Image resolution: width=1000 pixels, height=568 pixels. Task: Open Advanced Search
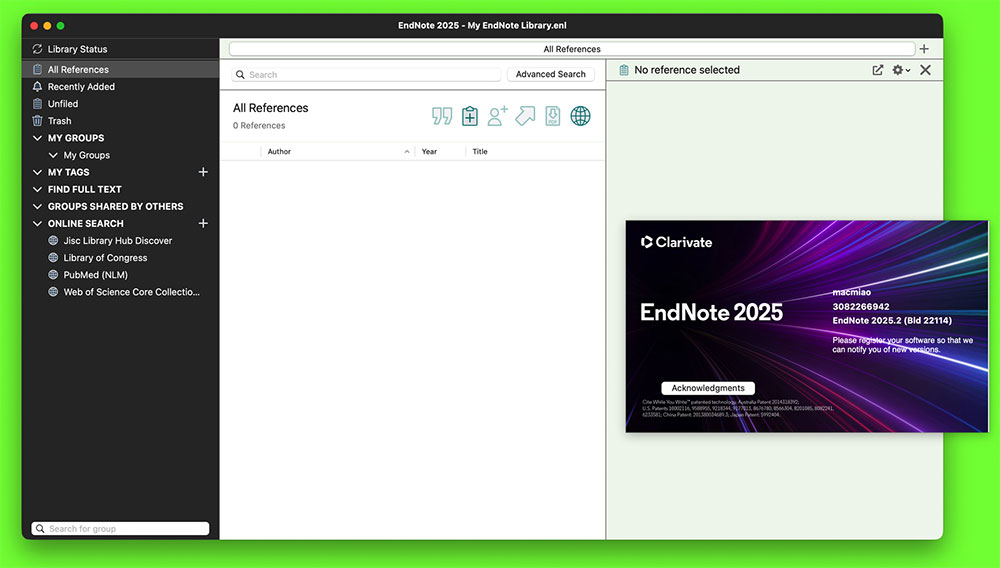550,75
